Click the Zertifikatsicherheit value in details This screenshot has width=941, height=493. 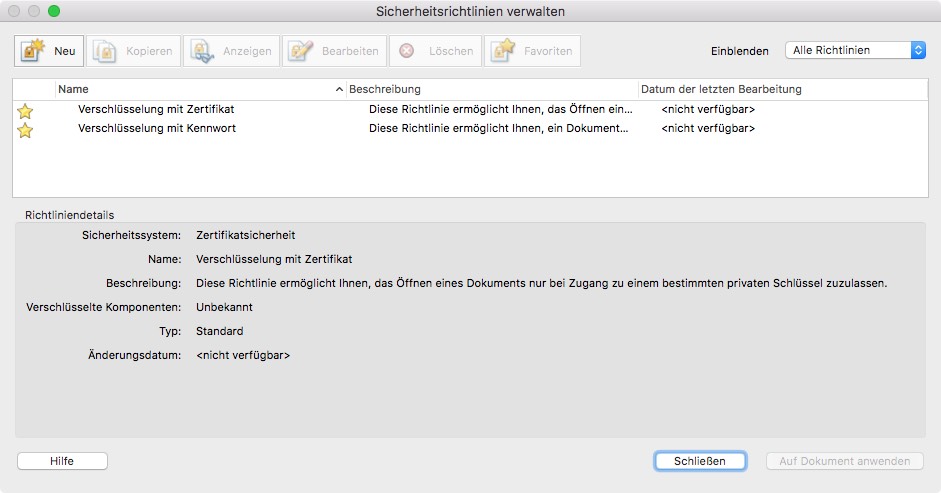point(245,235)
